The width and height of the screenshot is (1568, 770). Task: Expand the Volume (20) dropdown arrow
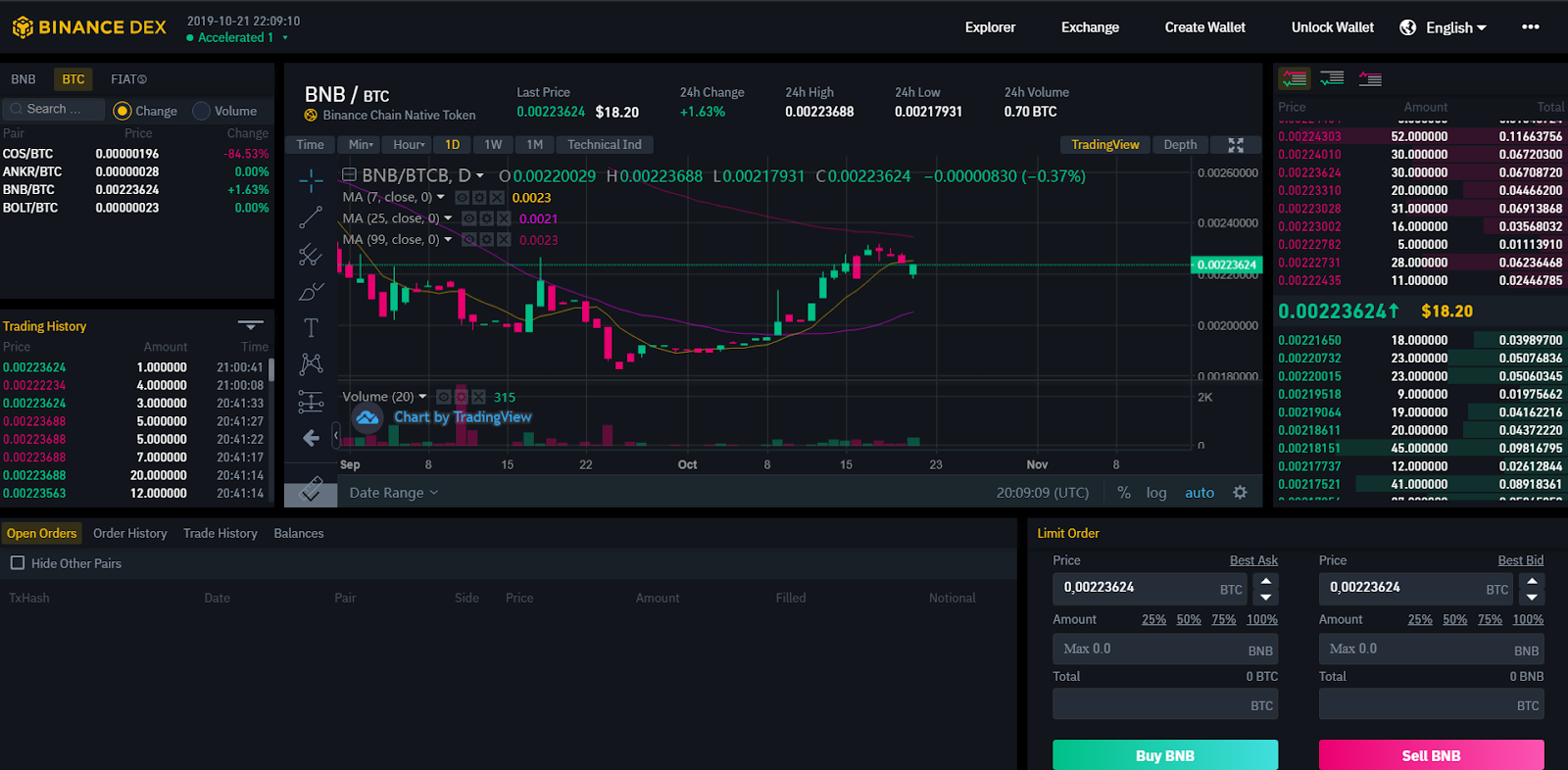[x=422, y=397]
